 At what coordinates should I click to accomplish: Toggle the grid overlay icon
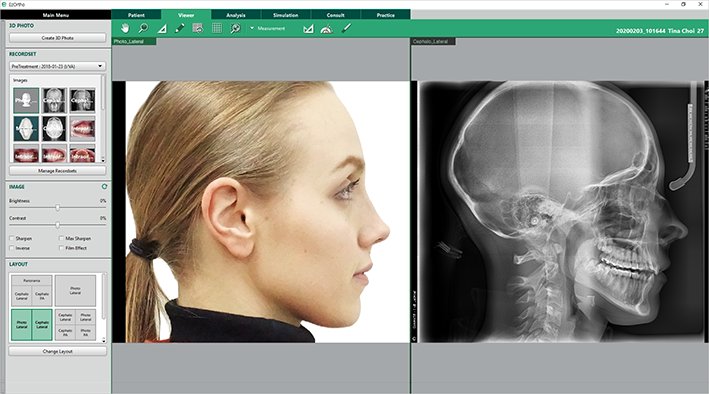(217, 28)
